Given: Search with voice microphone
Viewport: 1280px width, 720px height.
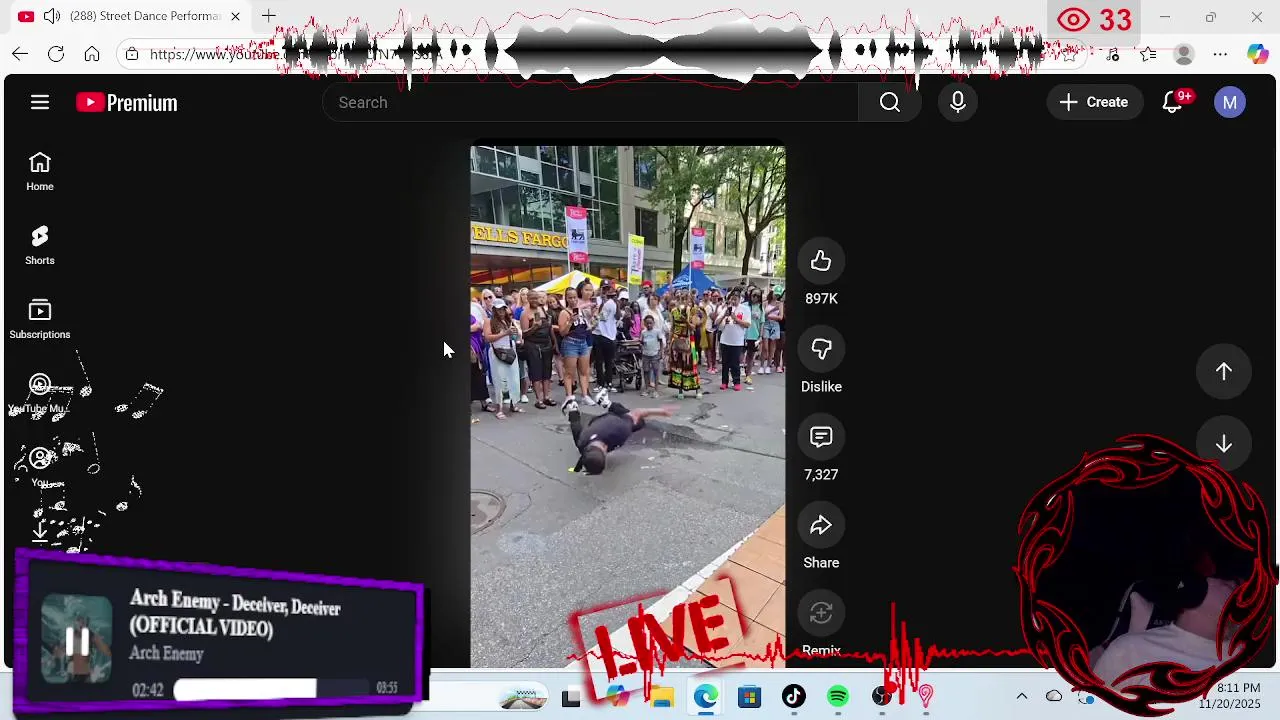Looking at the screenshot, I should (958, 102).
